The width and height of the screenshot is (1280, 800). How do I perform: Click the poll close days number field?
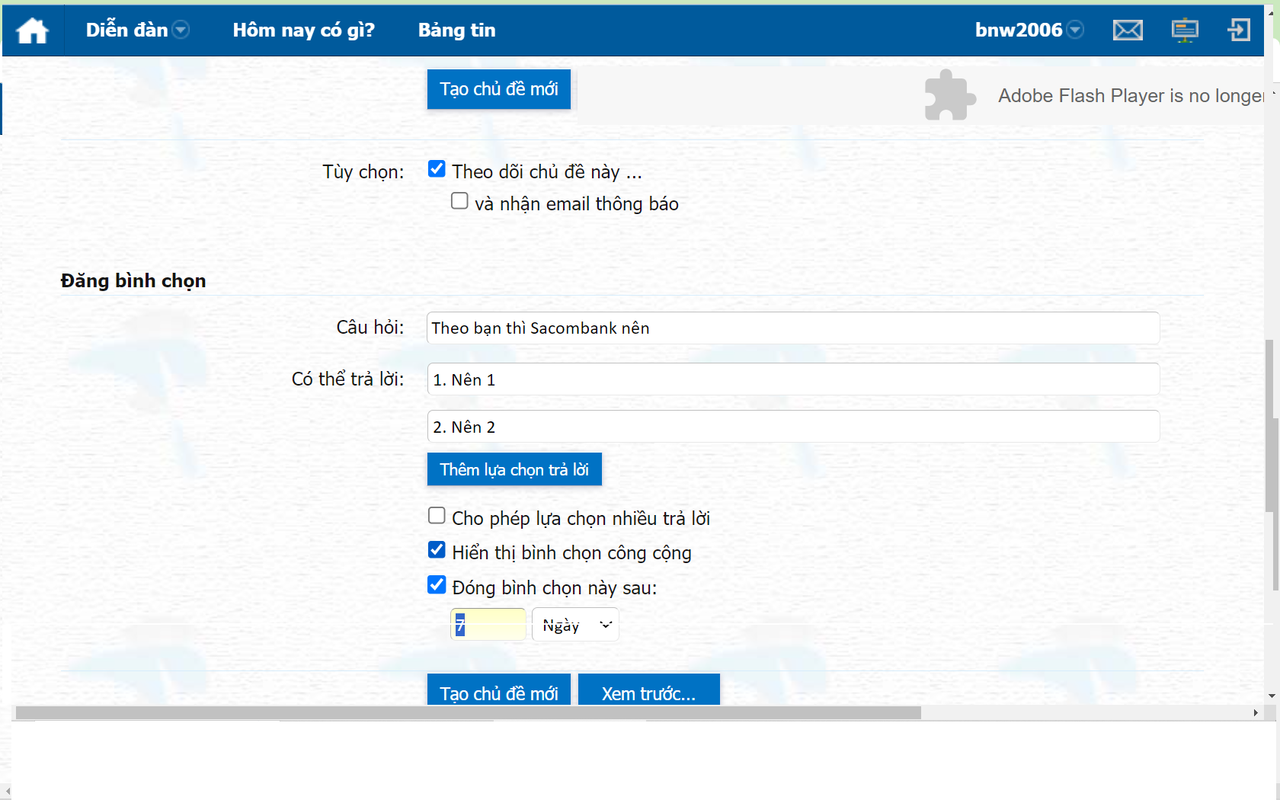click(488, 625)
